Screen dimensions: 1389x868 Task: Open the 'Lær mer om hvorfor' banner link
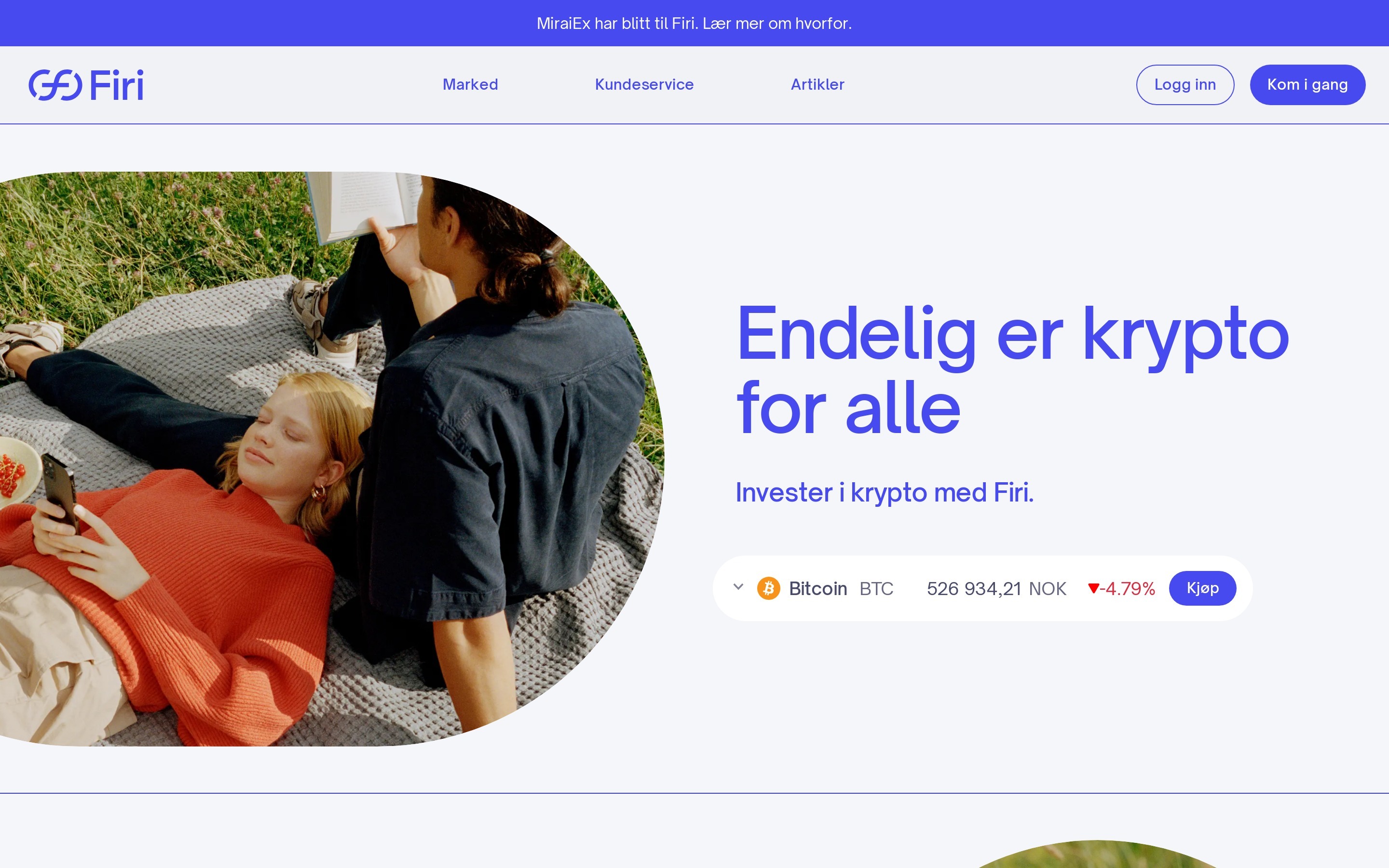click(x=777, y=23)
